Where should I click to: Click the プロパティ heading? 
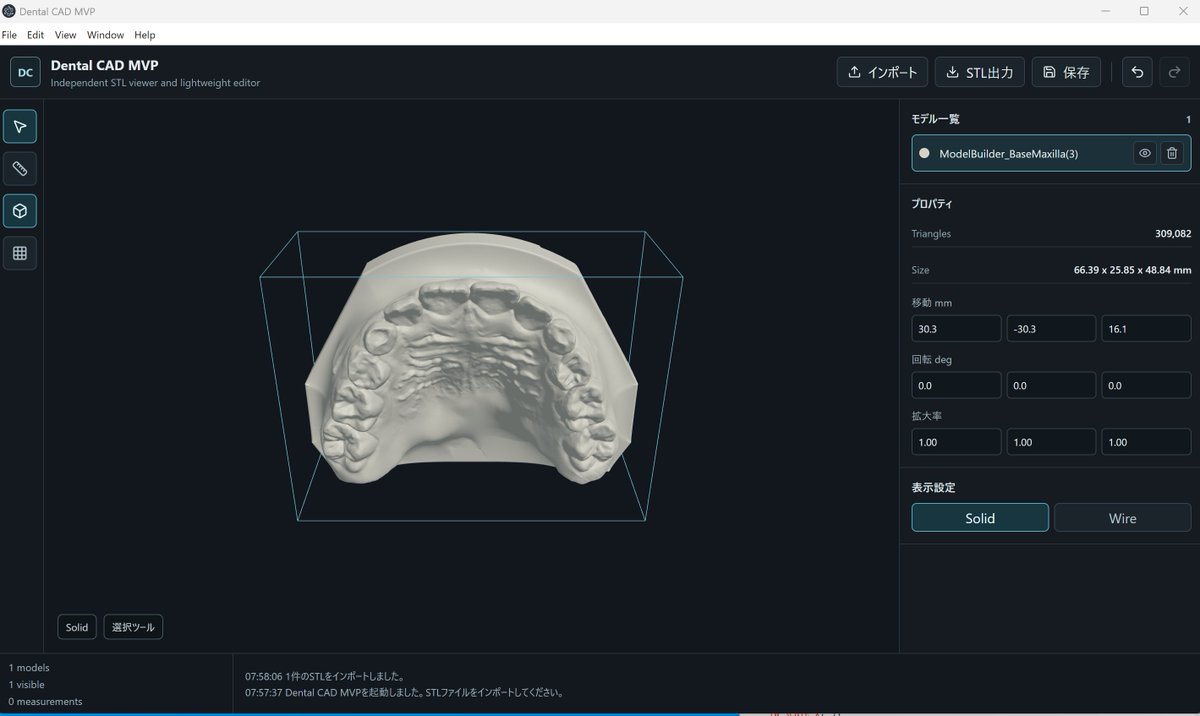932,203
